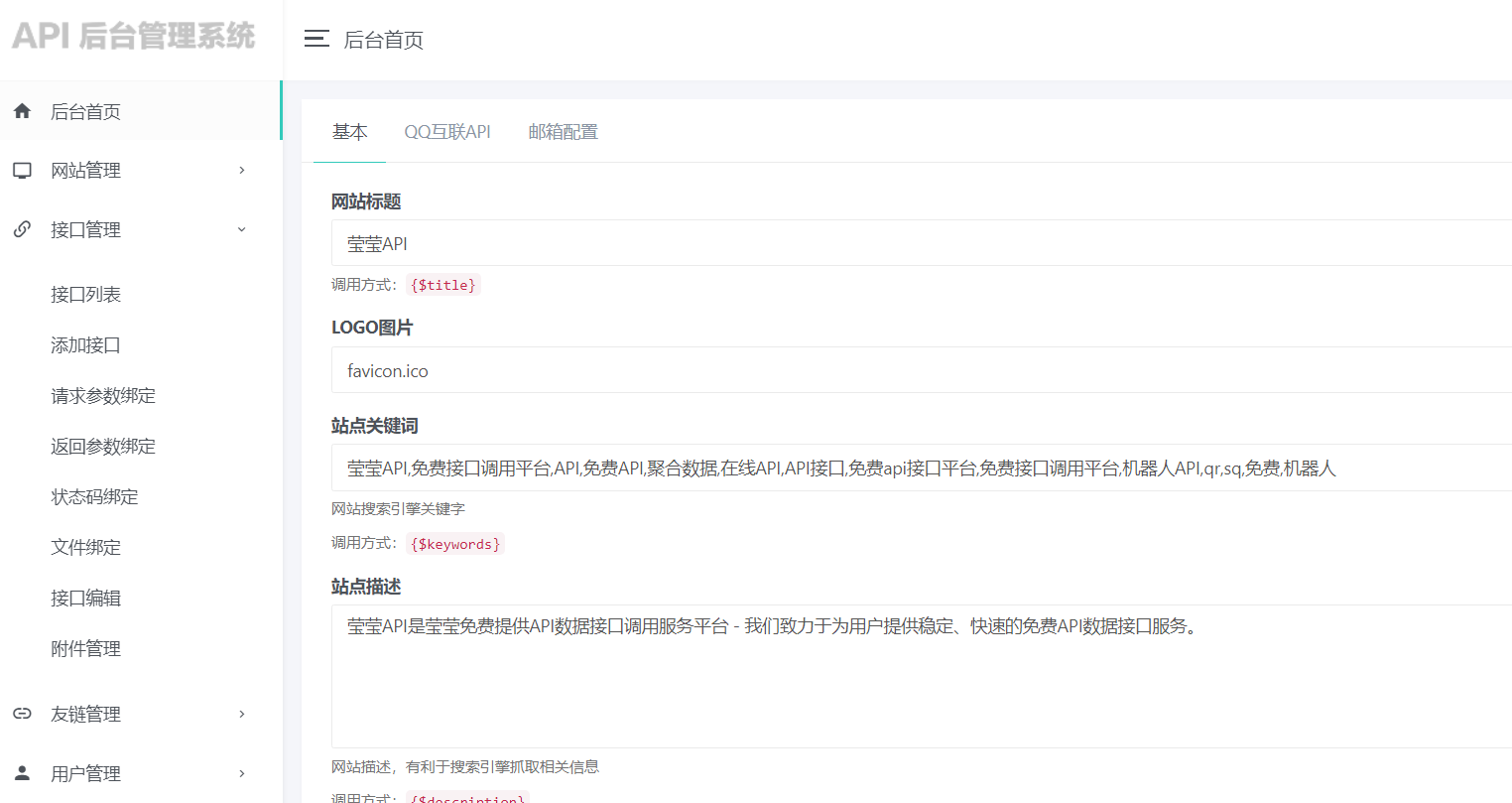
Task: Switch to the 基本 tab
Action: tap(349, 132)
